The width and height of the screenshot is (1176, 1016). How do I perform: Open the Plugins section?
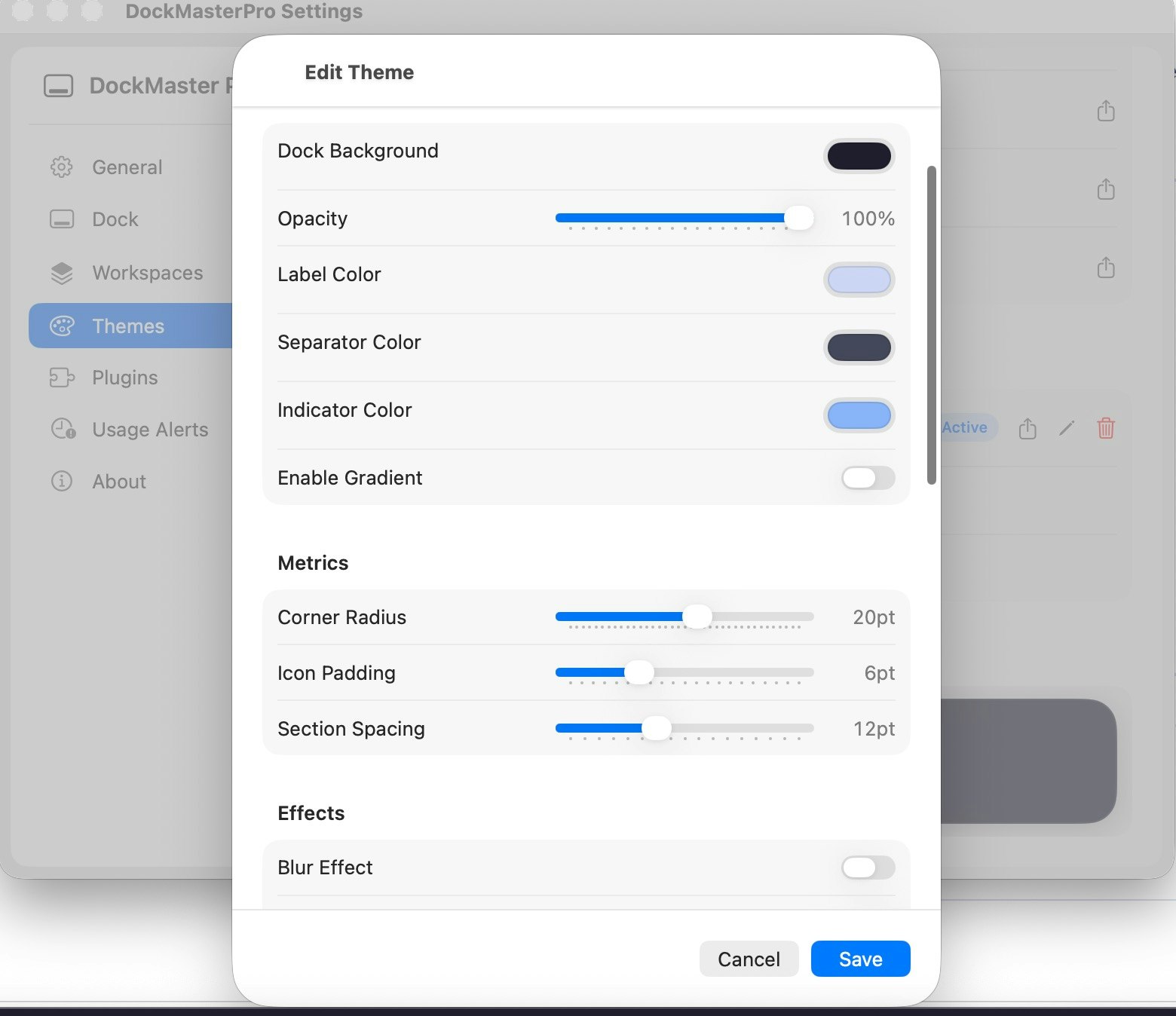click(131, 378)
